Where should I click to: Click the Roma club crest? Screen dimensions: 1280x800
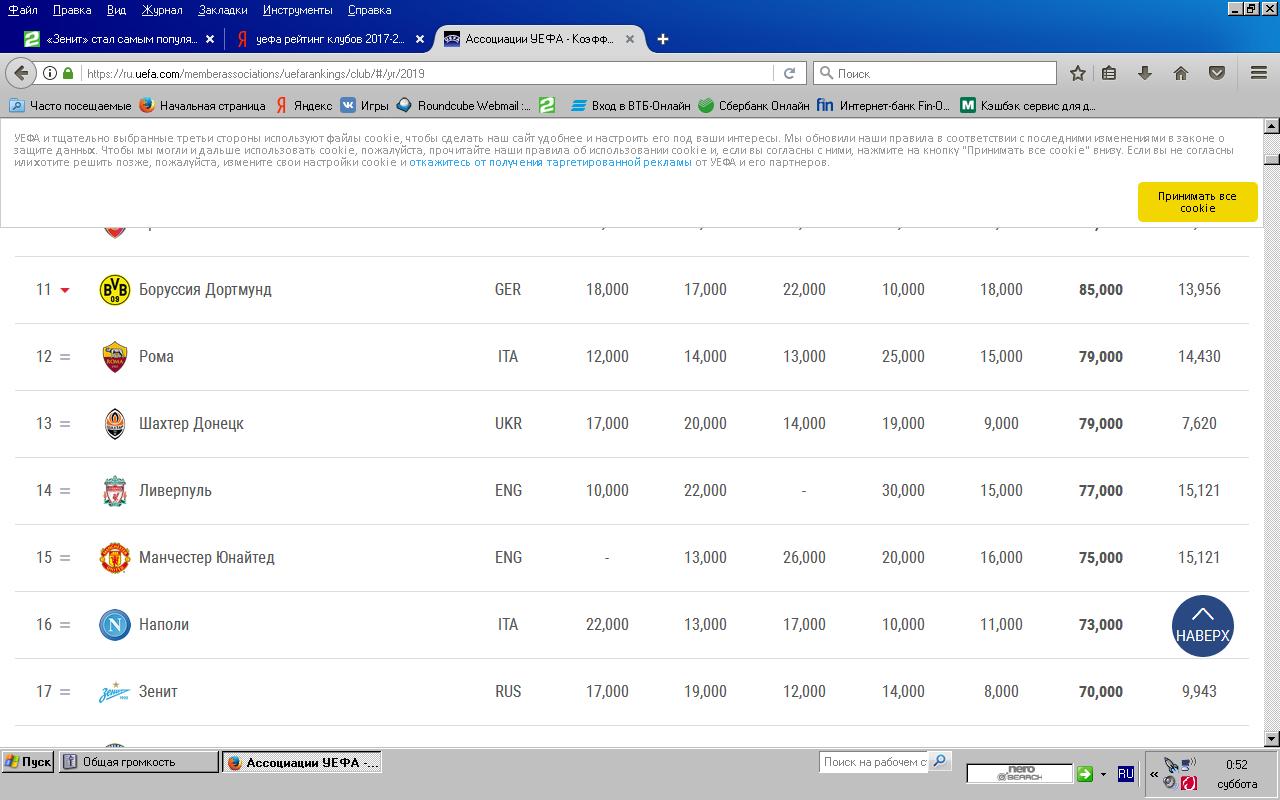[x=115, y=357]
